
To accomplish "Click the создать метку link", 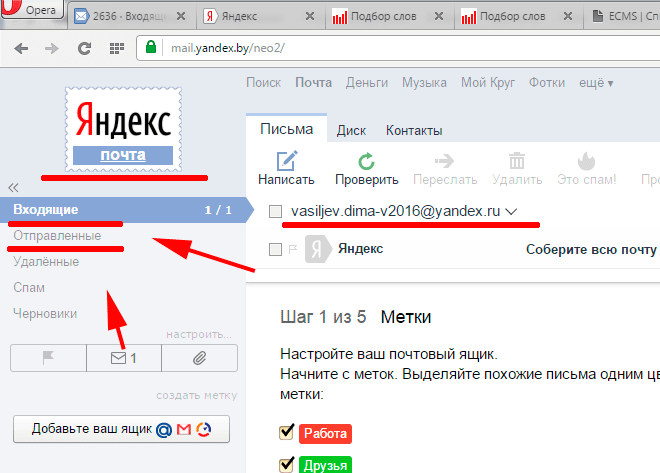I will click(x=197, y=396).
